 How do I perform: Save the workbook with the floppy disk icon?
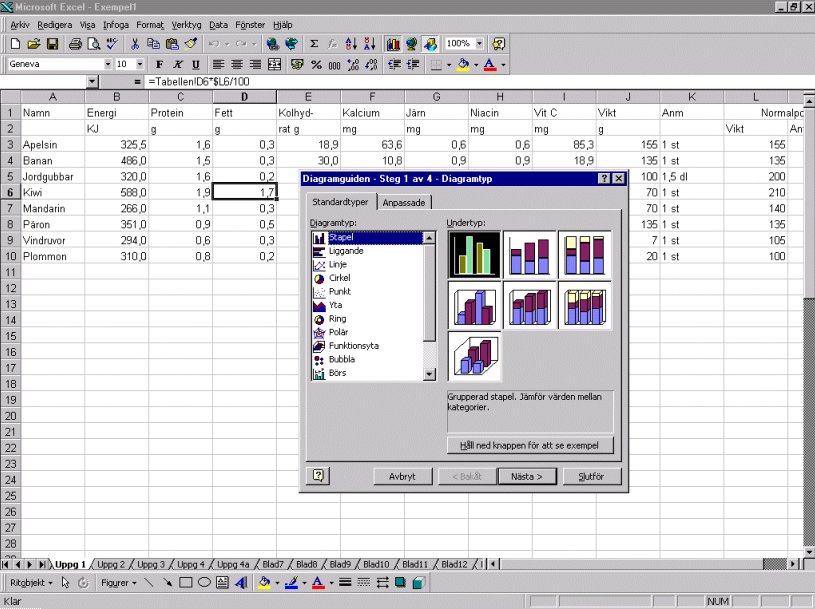[x=52, y=44]
